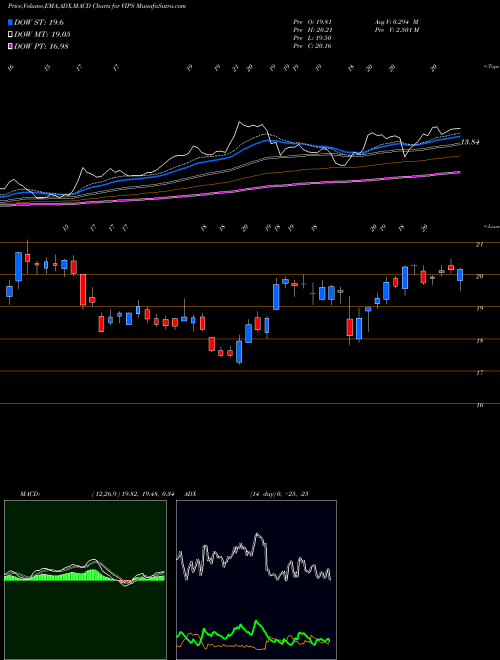The width and height of the screenshot is (500, 660).
Task: Select the 'DOW PT: 16.98' legend label
Action: click(x=41, y=46)
